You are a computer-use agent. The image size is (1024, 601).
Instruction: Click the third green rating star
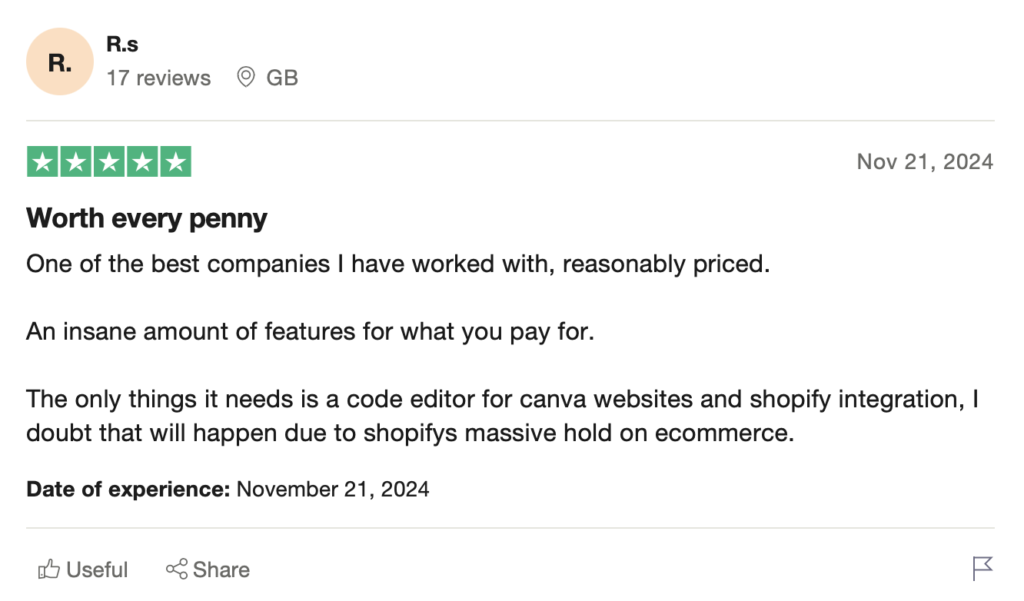(108, 162)
